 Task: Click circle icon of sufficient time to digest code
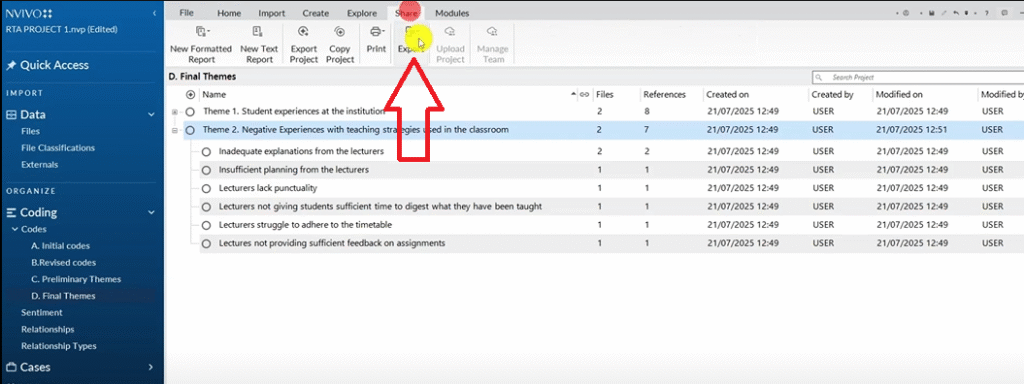[206, 206]
